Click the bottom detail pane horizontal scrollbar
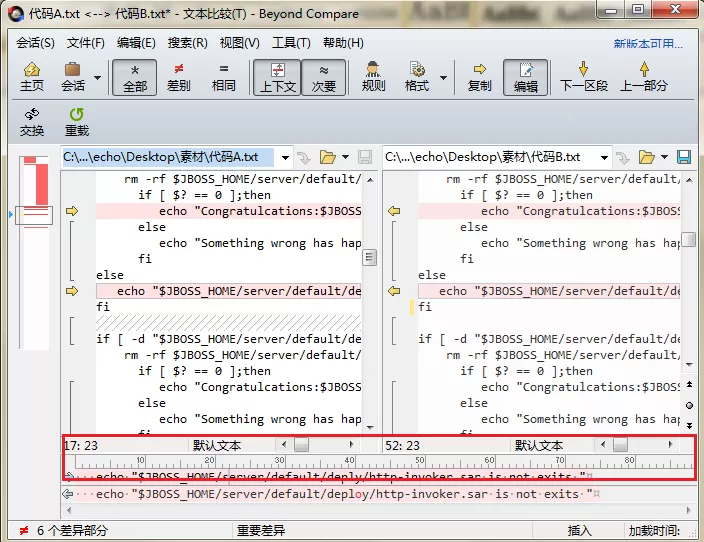This screenshot has height=542, width=704. click(x=379, y=510)
